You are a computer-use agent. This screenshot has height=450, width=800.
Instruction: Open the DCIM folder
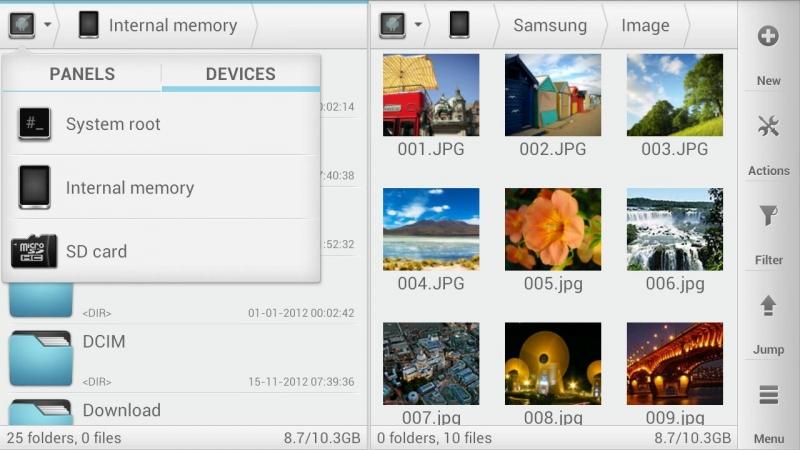pos(104,342)
